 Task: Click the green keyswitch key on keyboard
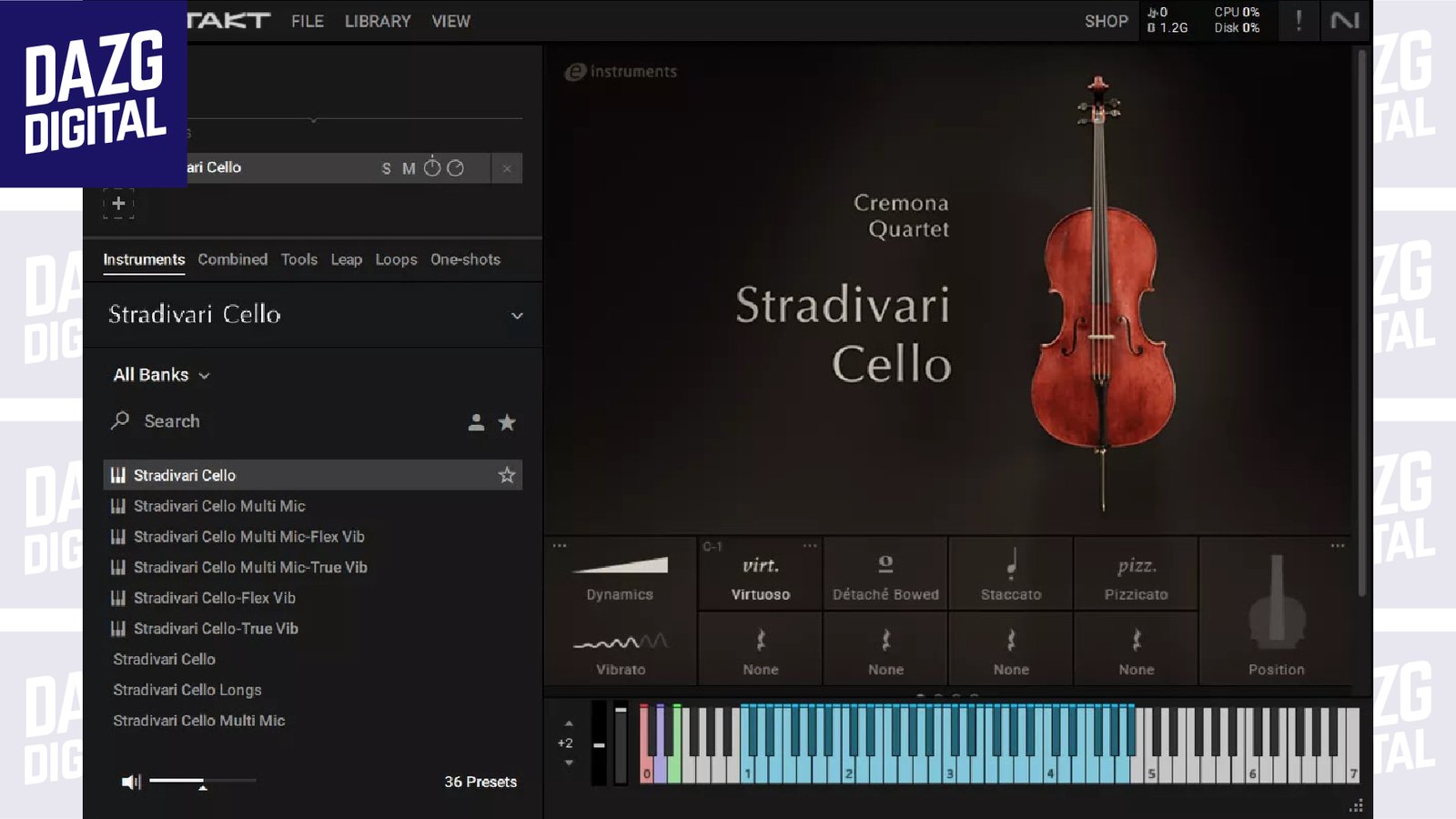675,769
